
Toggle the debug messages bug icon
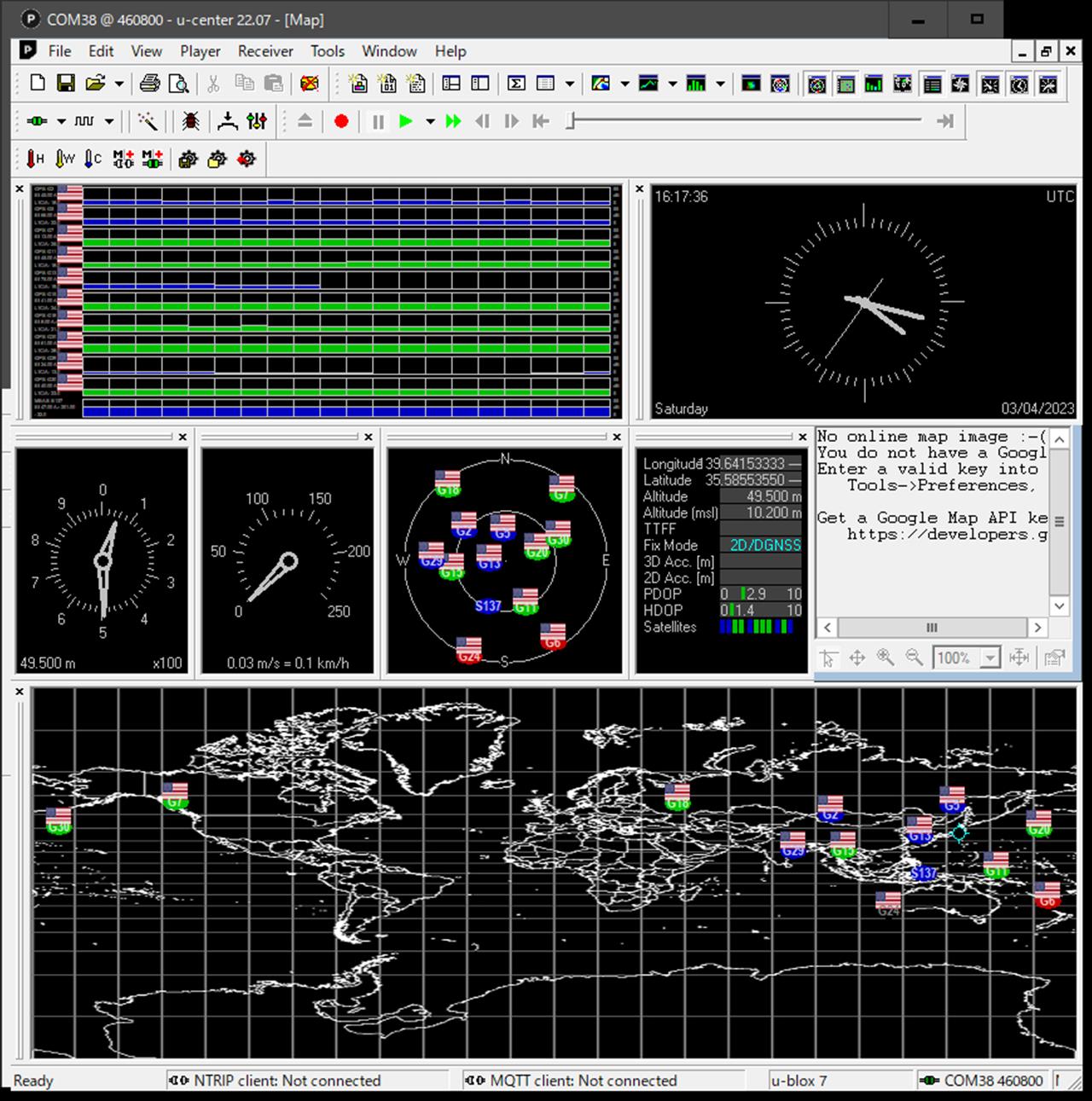pyautogui.click(x=190, y=121)
